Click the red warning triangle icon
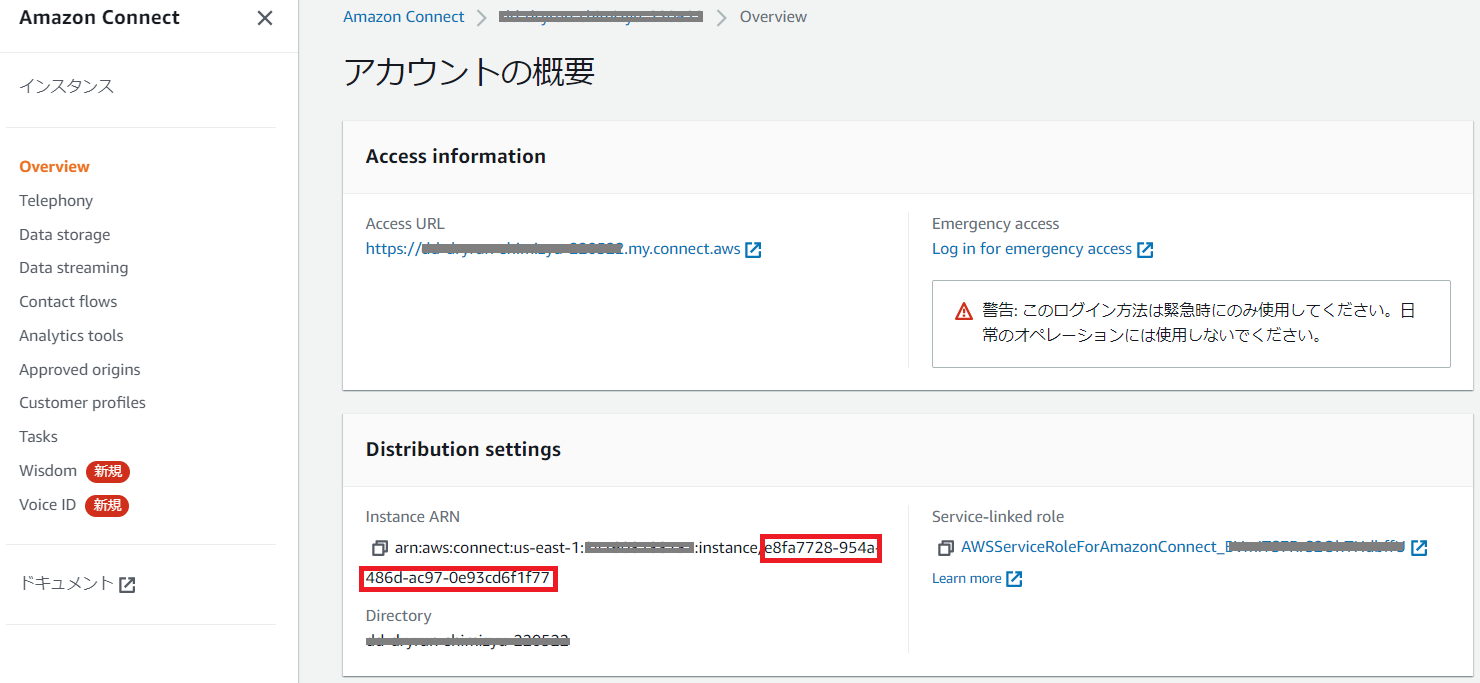1480x683 pixels. tap(963, 311)
